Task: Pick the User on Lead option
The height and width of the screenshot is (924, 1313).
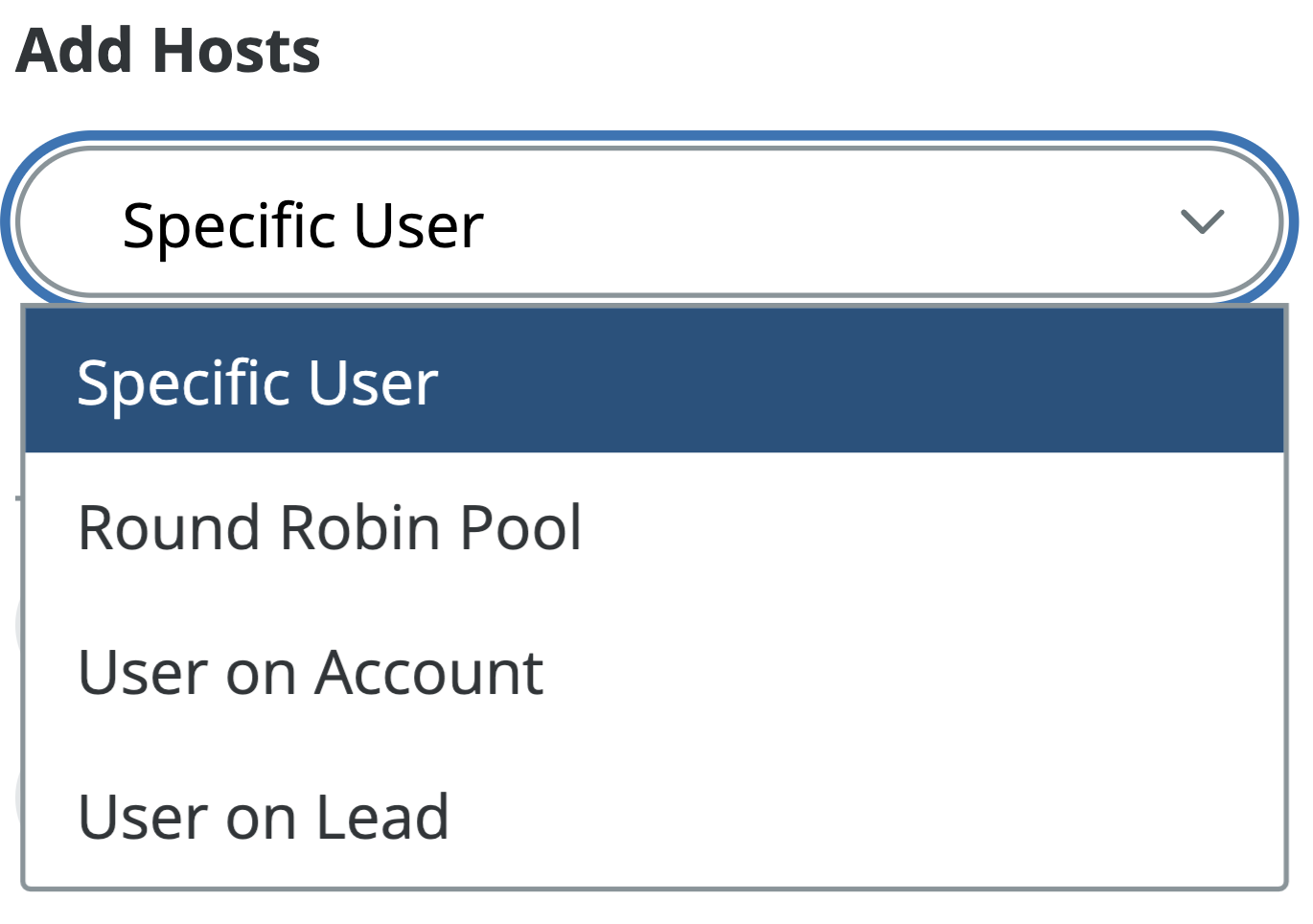Action: [x=264, y=817]
